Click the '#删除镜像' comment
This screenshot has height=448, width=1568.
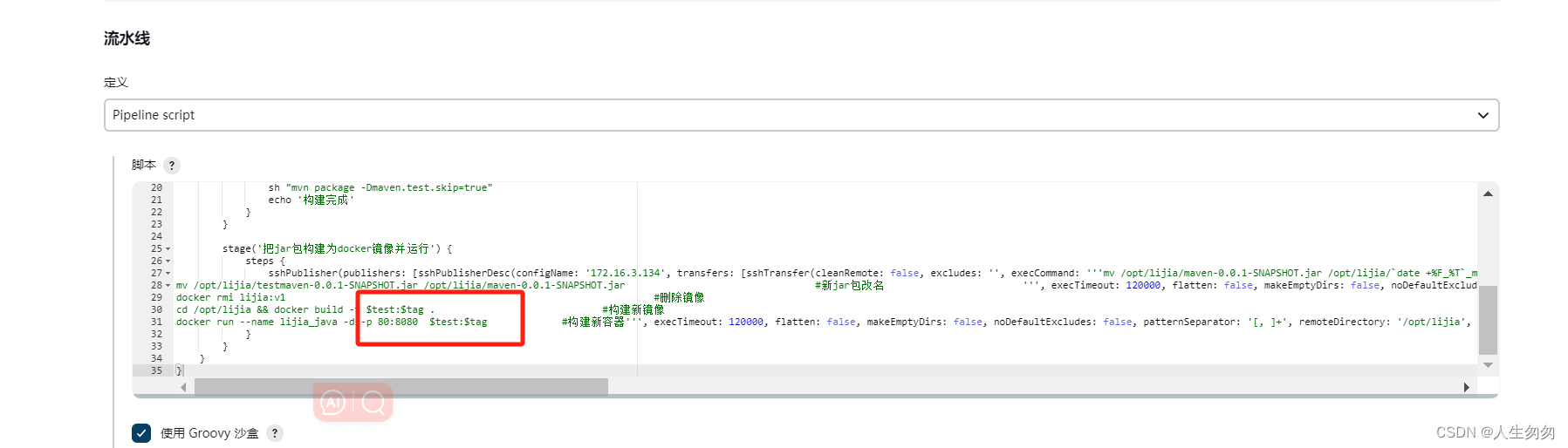[x=679, y=298]
